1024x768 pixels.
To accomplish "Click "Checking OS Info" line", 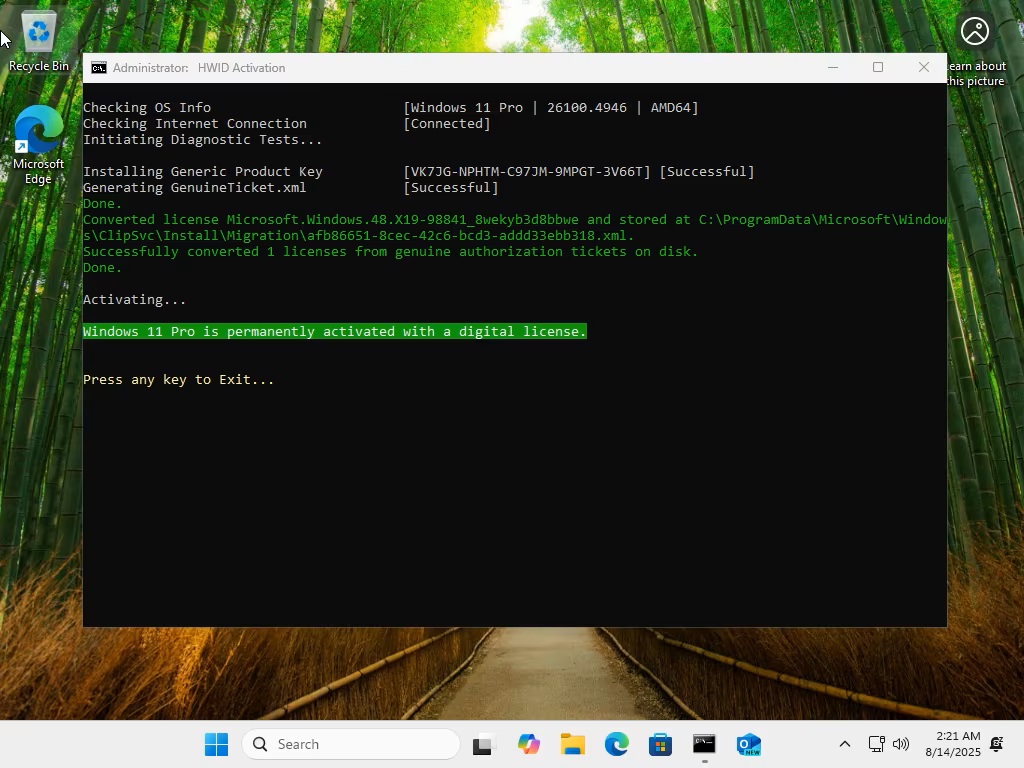I will point(146,108).
